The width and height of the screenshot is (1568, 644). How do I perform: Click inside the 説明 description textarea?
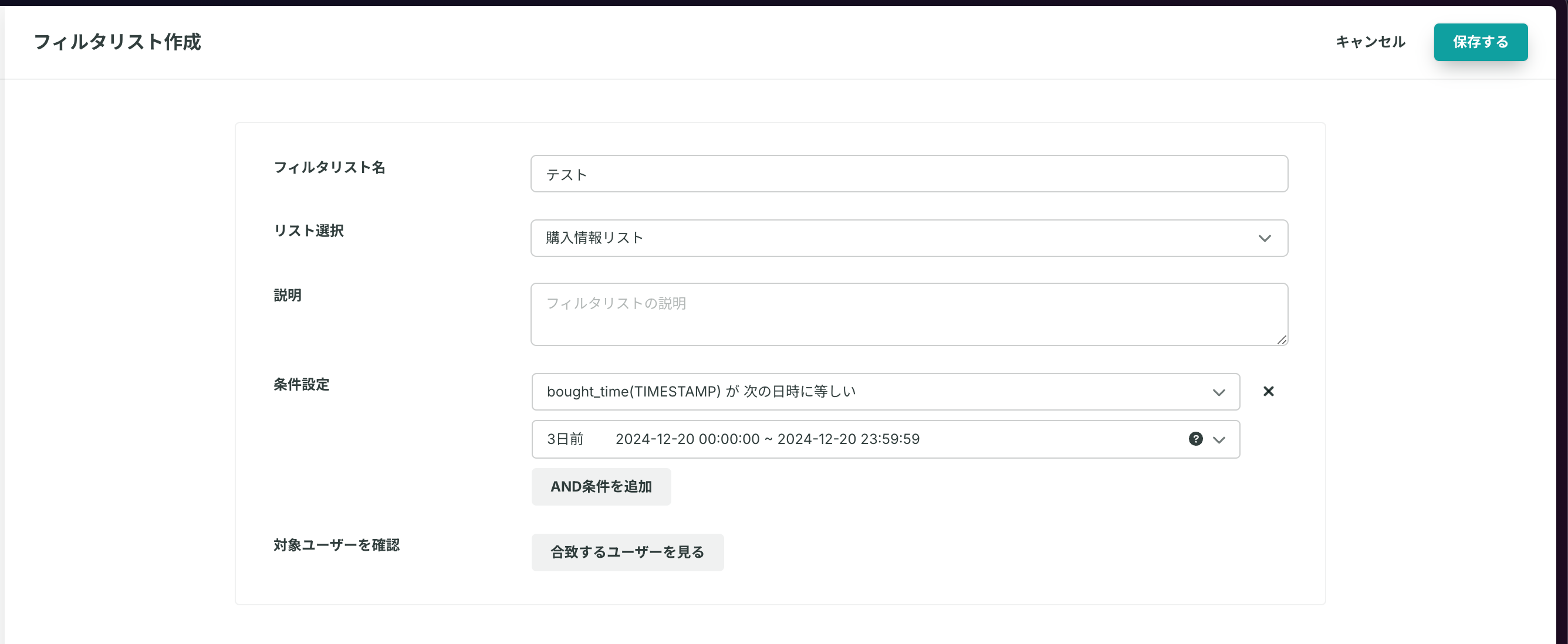[909, 314]
